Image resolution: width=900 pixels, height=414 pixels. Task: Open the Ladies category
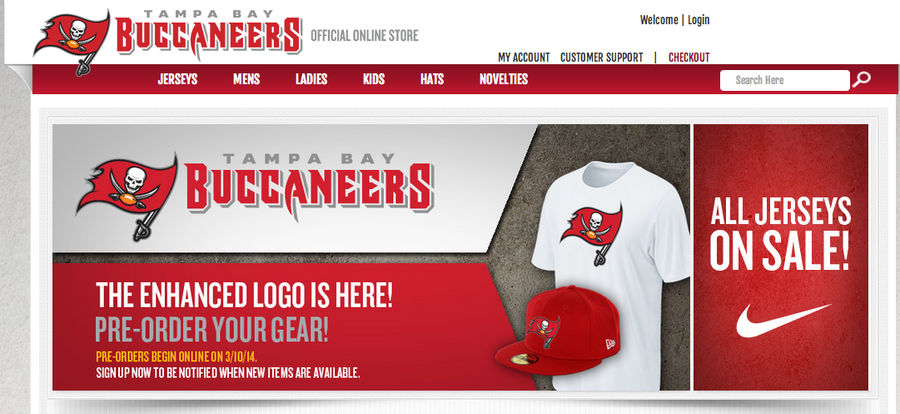point(311,79)
